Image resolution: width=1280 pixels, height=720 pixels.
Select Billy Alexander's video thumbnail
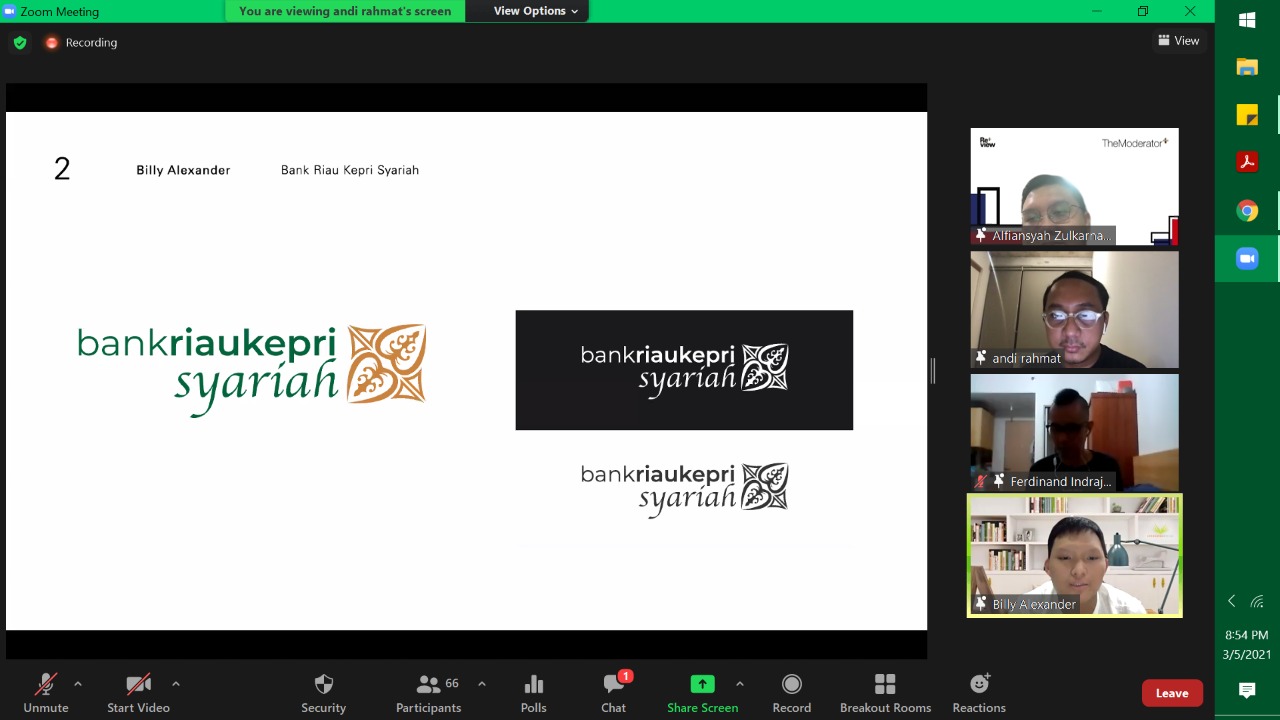(x=1074, y=555)
